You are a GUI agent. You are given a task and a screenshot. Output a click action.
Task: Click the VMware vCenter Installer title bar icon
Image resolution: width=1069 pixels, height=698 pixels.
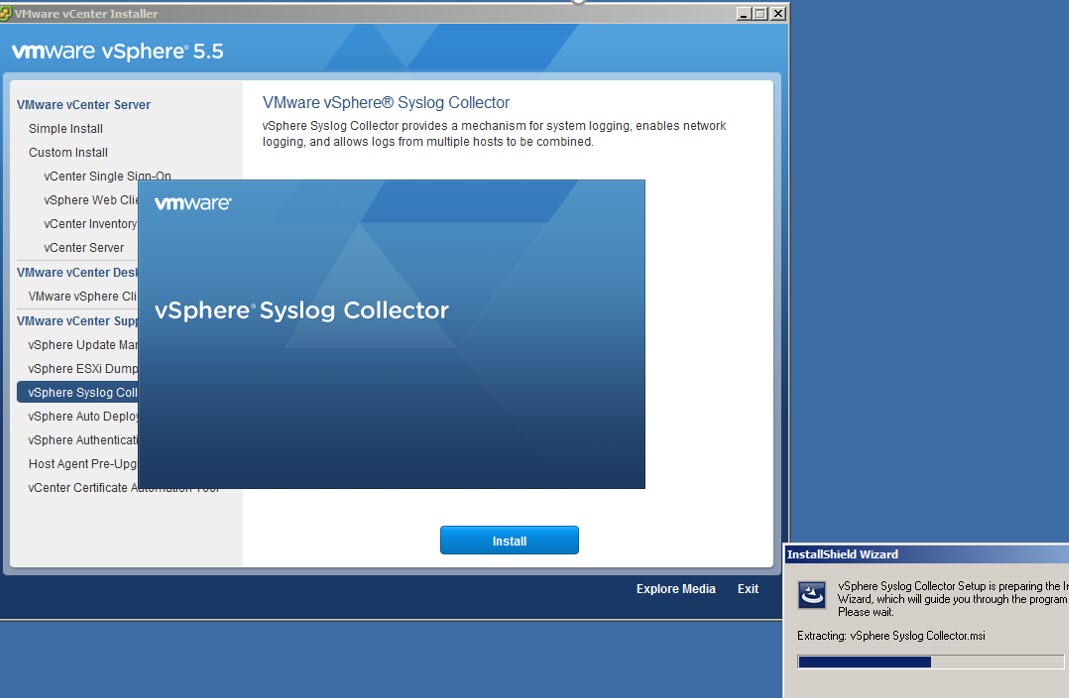tap(6, 14)
